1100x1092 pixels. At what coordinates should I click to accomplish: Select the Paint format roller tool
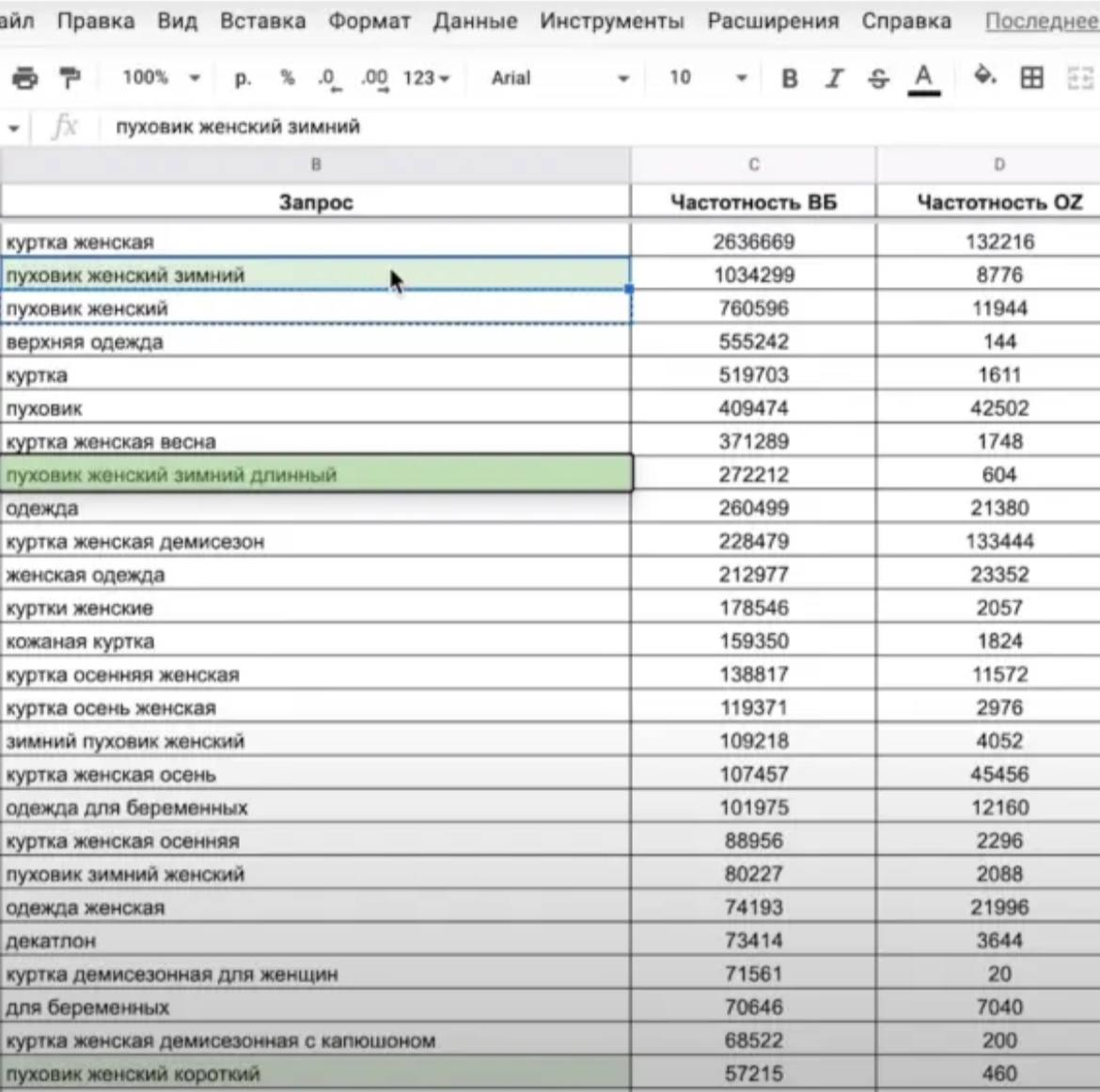[x=70, y=78]
